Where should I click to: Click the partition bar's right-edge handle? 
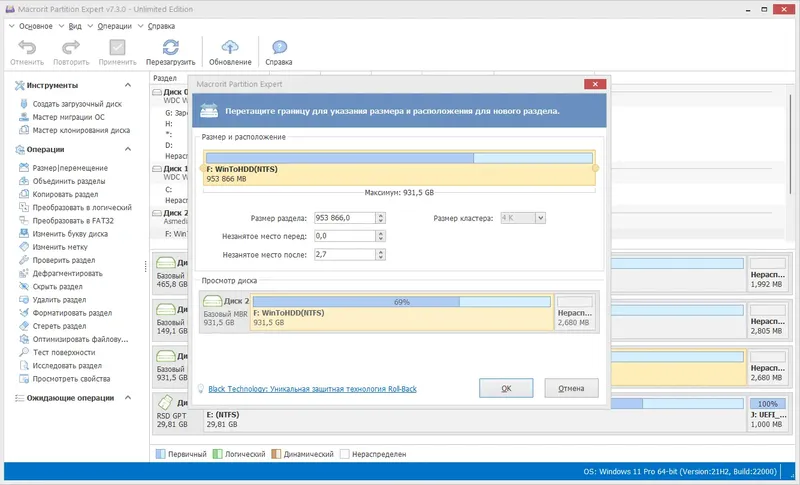pyautogui.click(x=595, y=168)
